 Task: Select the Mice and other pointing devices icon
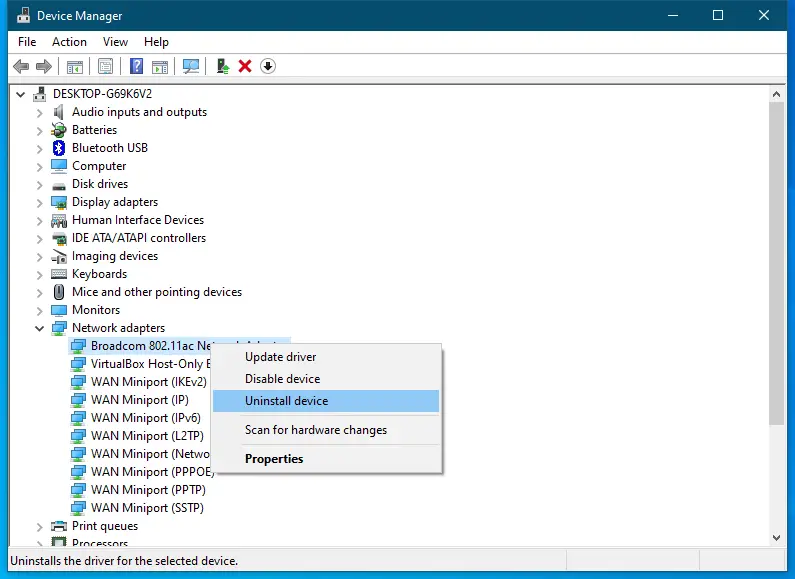tap(59, 292)
